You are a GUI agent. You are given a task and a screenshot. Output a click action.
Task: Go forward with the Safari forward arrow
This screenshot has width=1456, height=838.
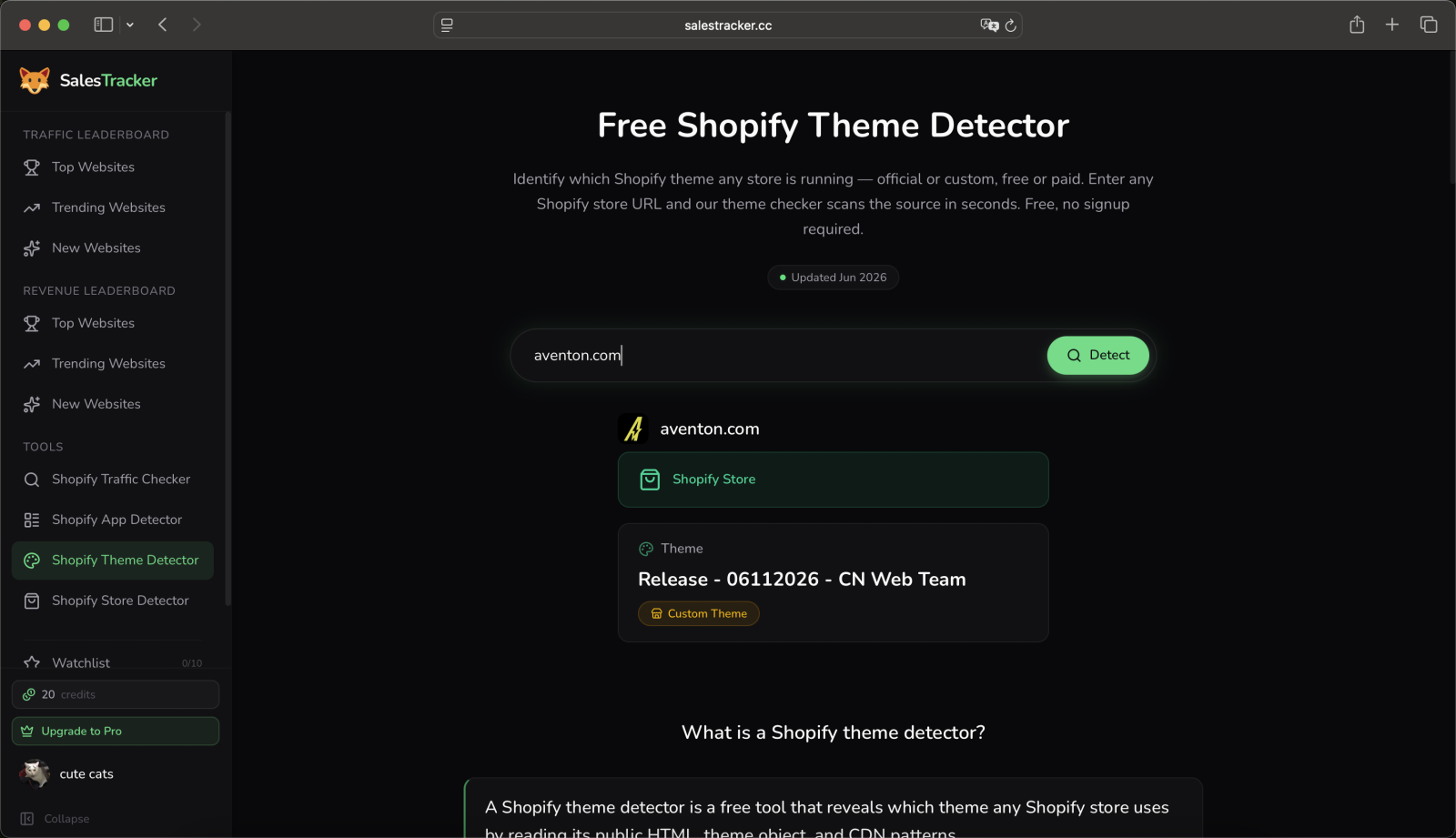point(197,25)
